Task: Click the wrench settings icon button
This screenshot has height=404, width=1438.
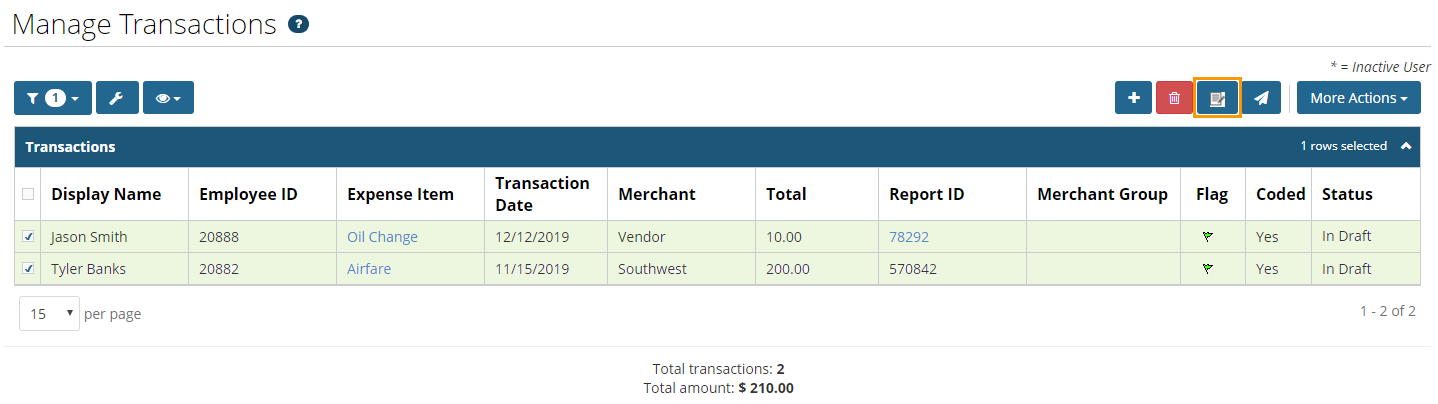Action: click(x=116, y=98)
